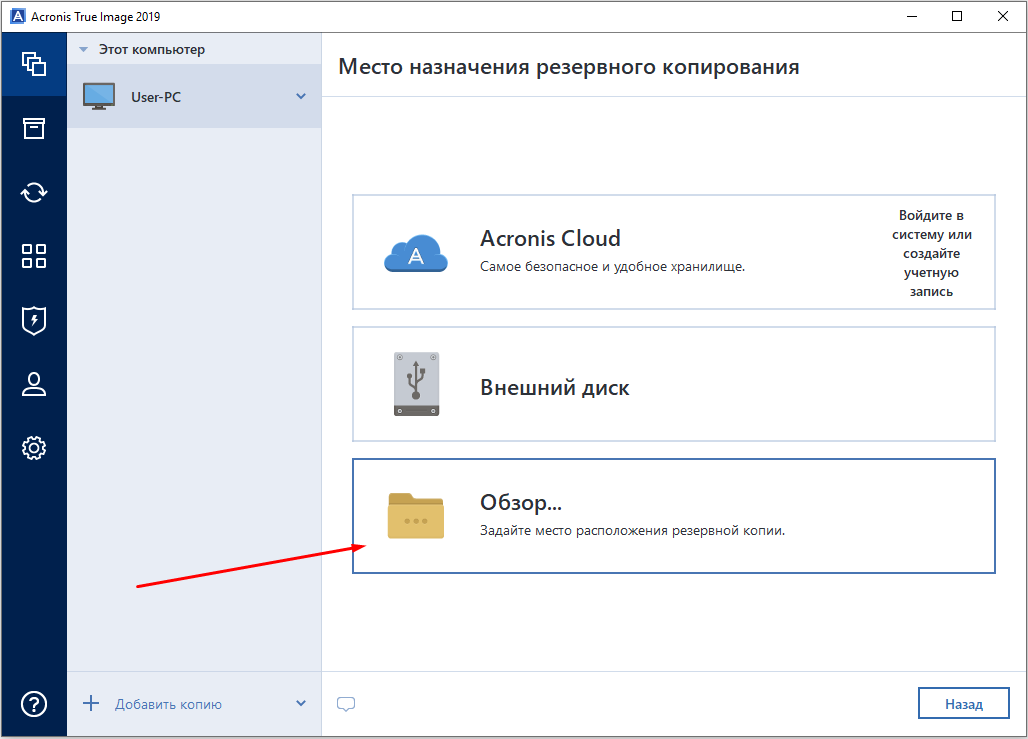Click the external USB disk icon

click(x=416, y=384)
